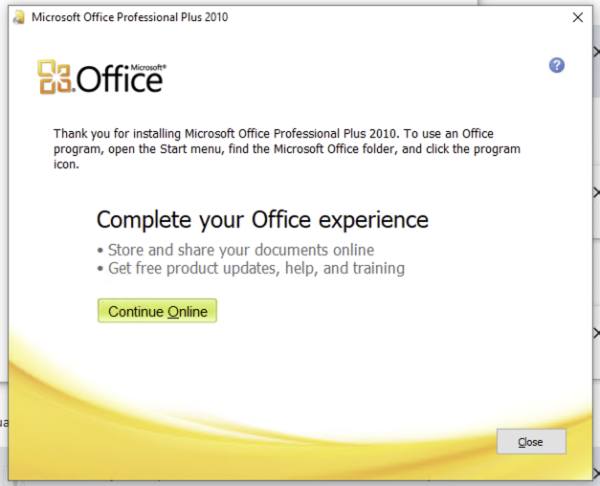
Task: Click the blue help question mark icon
Action: (x=557, y=65)
